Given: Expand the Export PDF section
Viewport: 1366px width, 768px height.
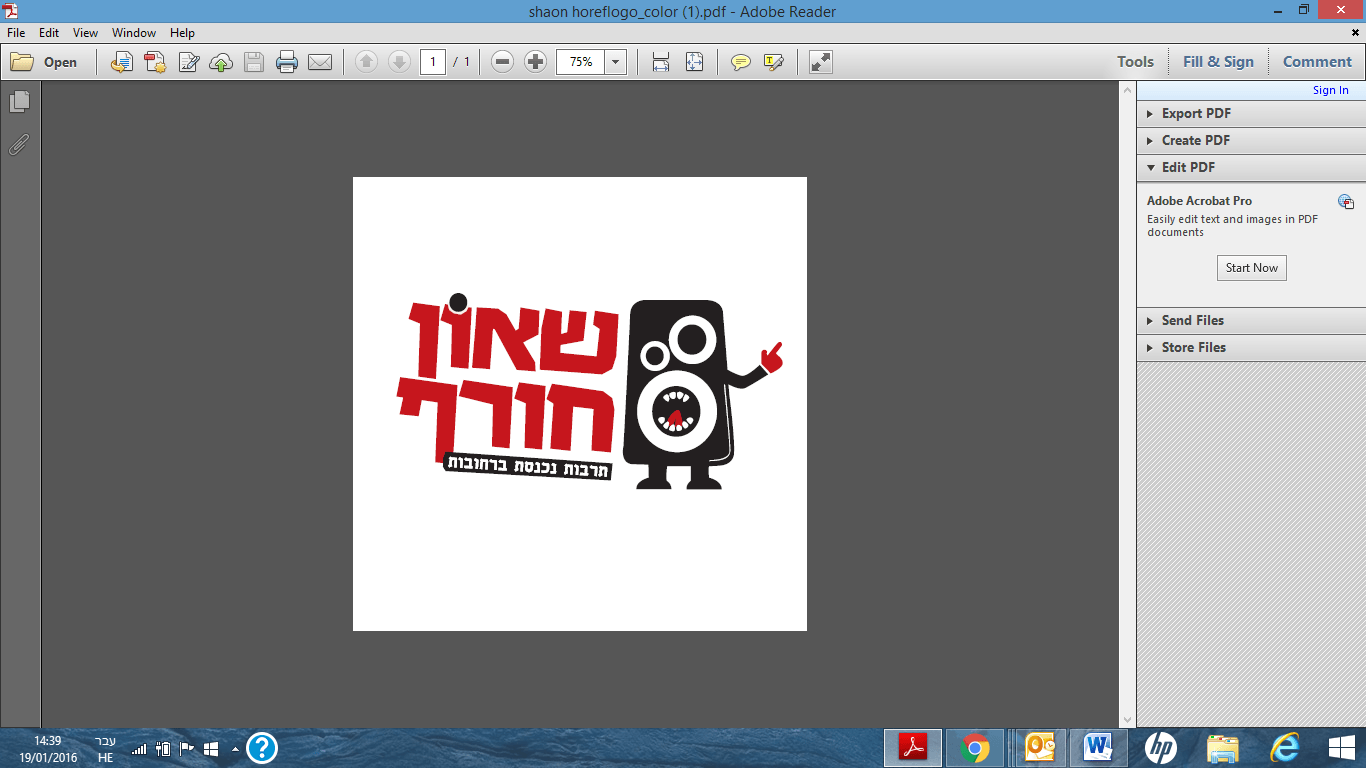Looking at the screenshot, I should click(x=1196, y=114).
